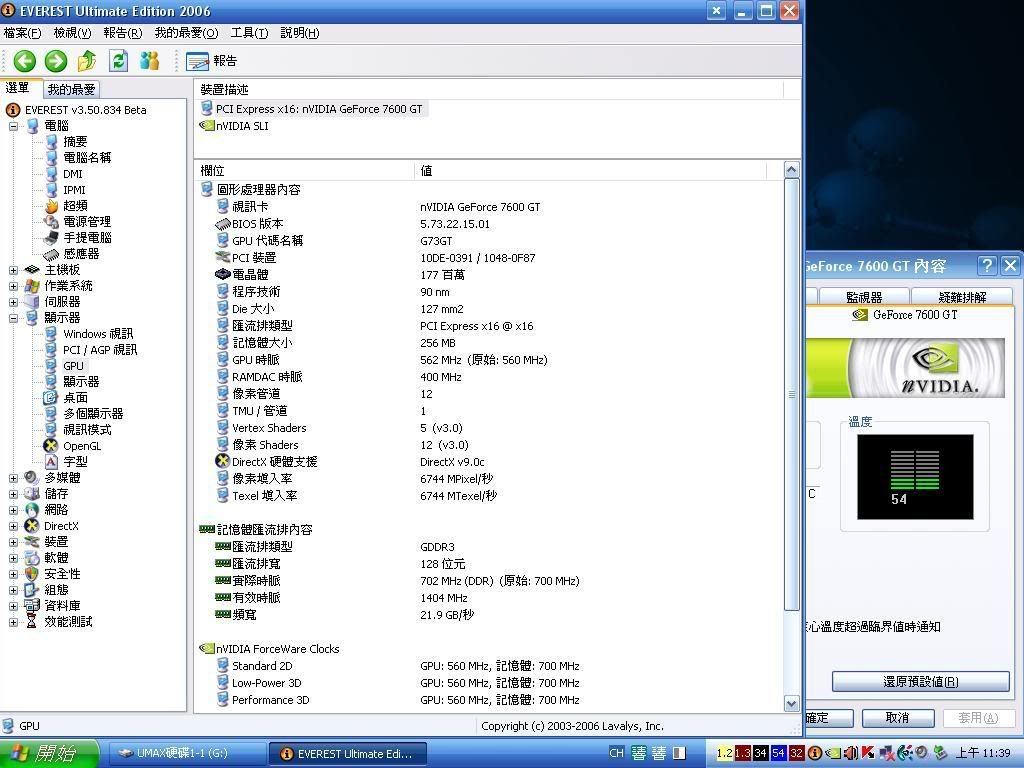
Task: Click the 報告 report button in toolbar
Action: [x=211, y=61]
